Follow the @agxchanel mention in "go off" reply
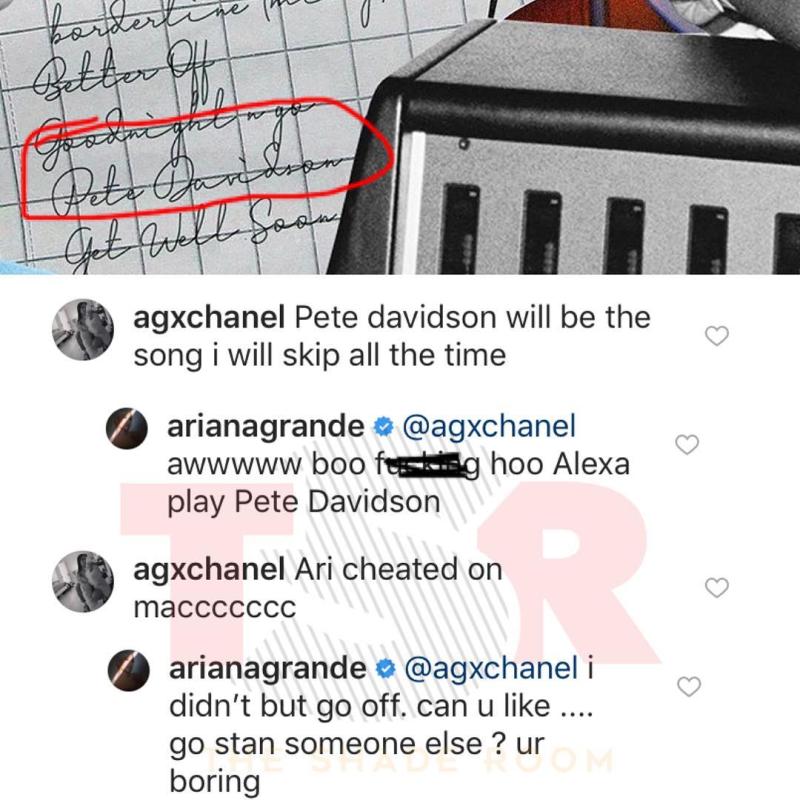Image resolution: width=800 pixels, height=800 pixels. click(x=491, y=669)
